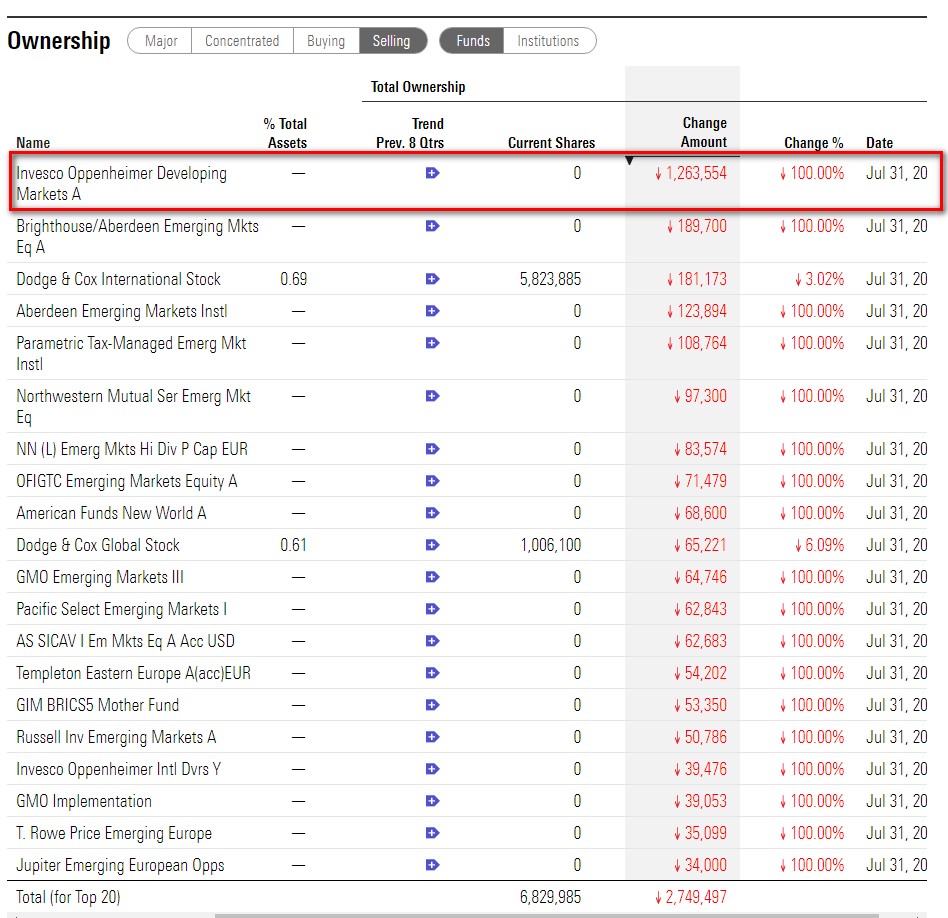
Task: Click the Trend Prev. 8 Qtrs header
Action: (410, 133)
